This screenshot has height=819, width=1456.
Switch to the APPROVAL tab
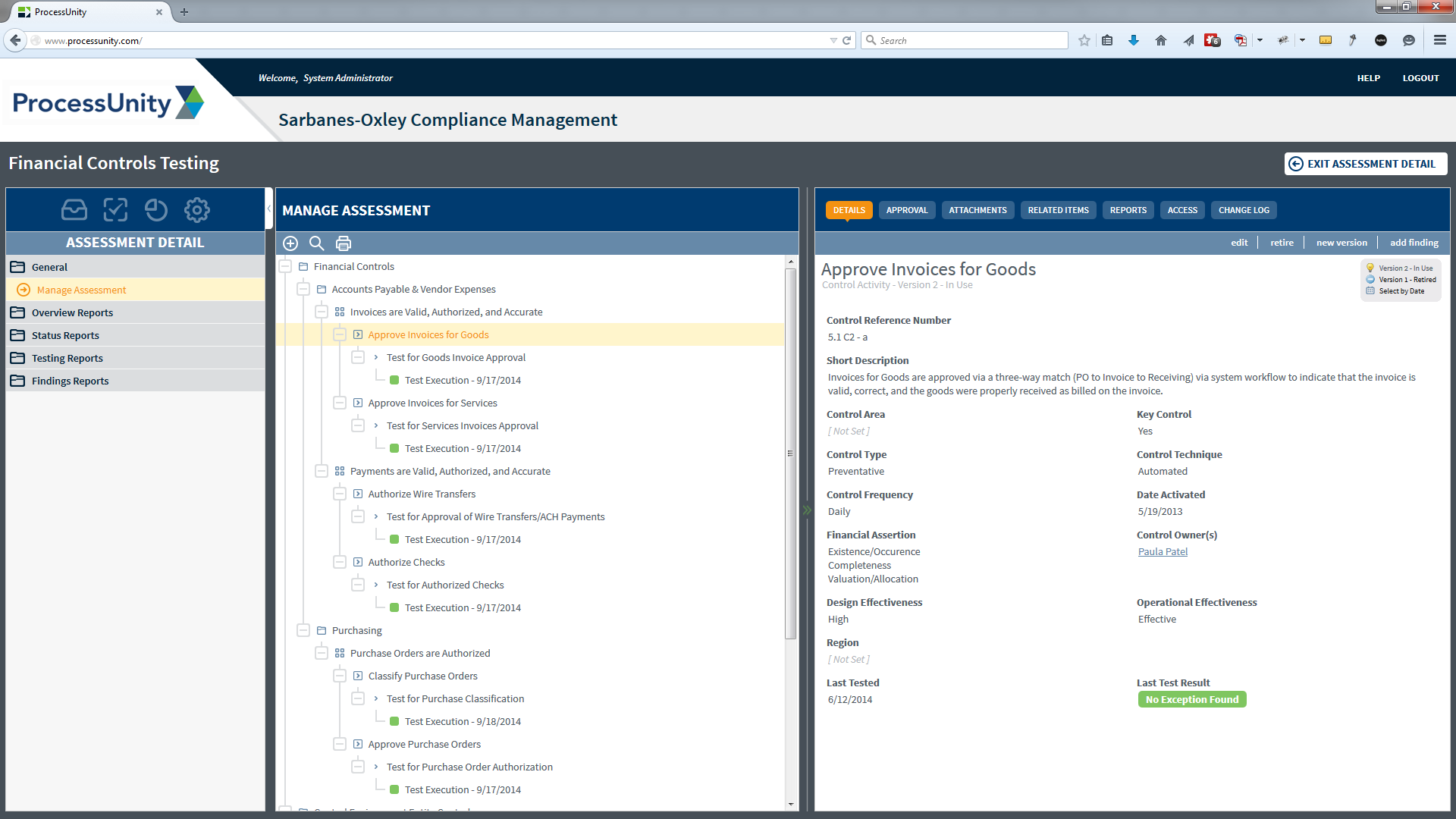[x=907, y=210]
